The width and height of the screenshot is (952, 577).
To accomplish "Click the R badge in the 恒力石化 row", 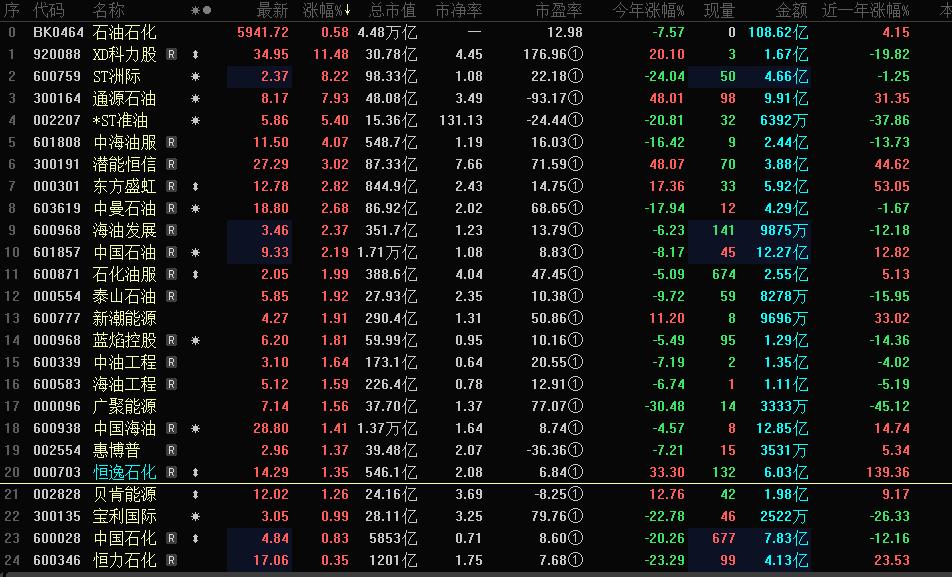I will pos(171,561).
